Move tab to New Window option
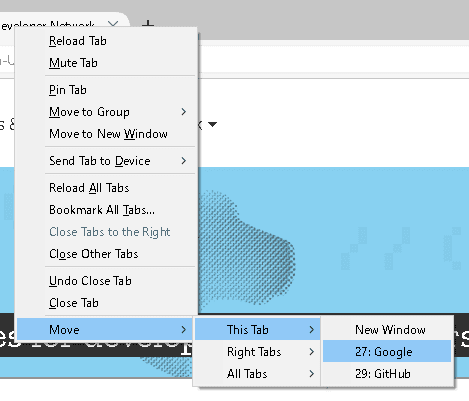Viewport: 469px width, 401px height. pyautogui.click(x=387, y=330)
